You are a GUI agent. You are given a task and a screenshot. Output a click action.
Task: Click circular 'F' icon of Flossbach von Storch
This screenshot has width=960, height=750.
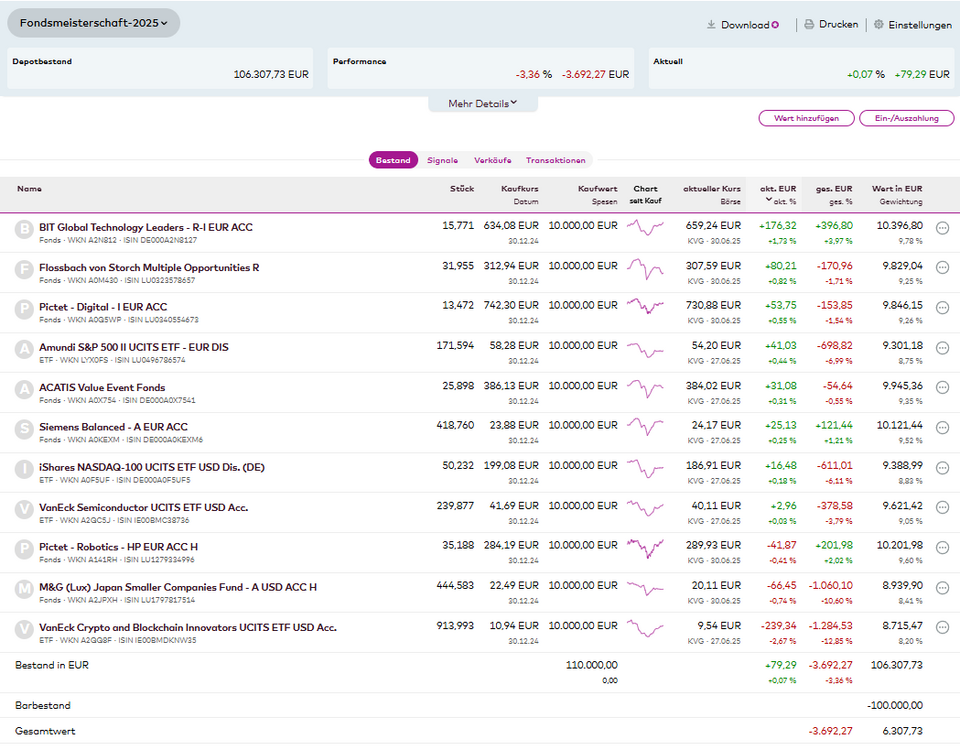click(x=24, y=269)
